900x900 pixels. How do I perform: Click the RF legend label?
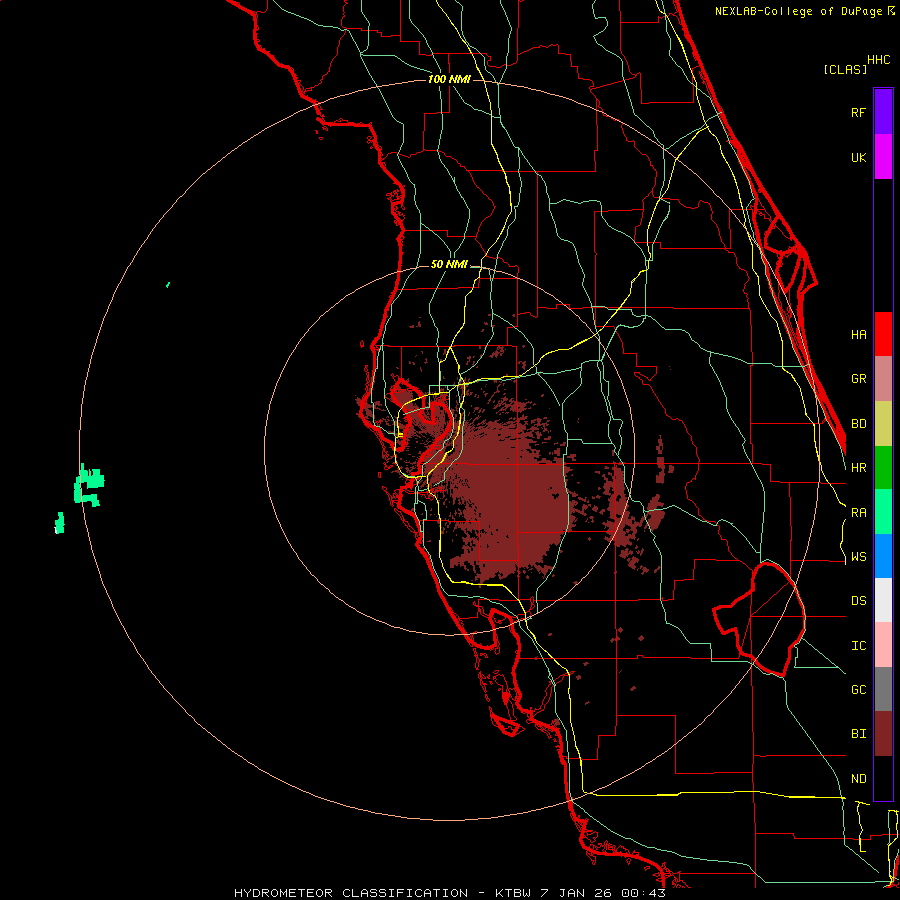[x=858, y=112]
